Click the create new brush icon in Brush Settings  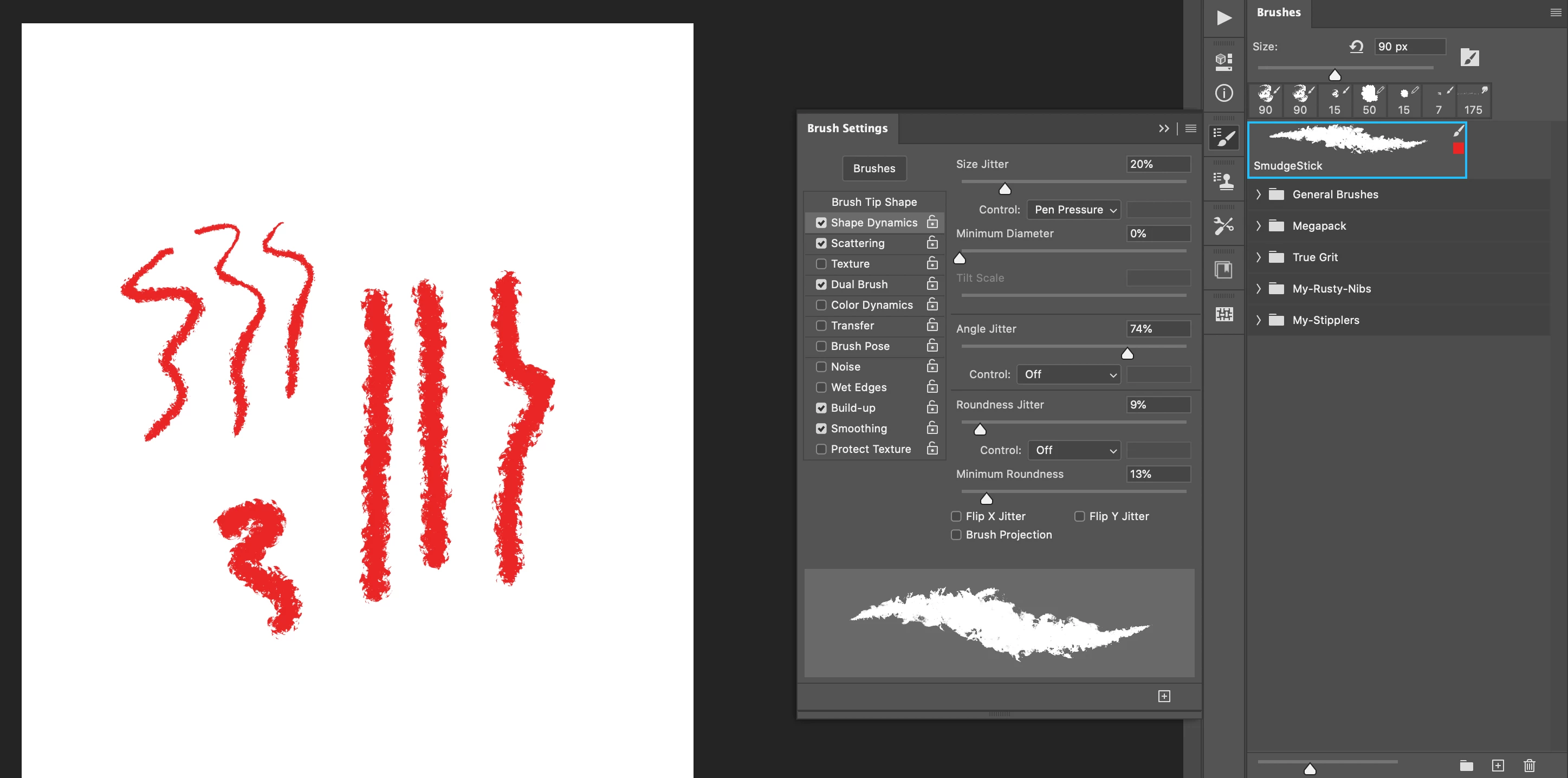point(1163,696)
